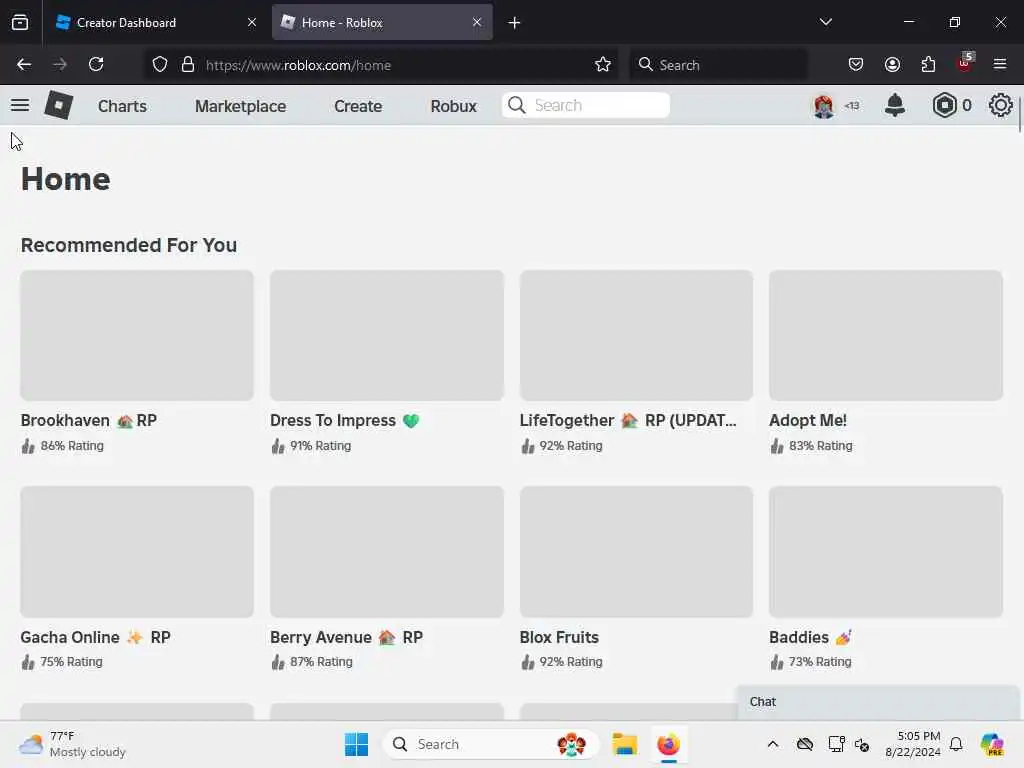Open the Roblox notifications bell
Viewport: 1024px width, 768px height.
895,105
